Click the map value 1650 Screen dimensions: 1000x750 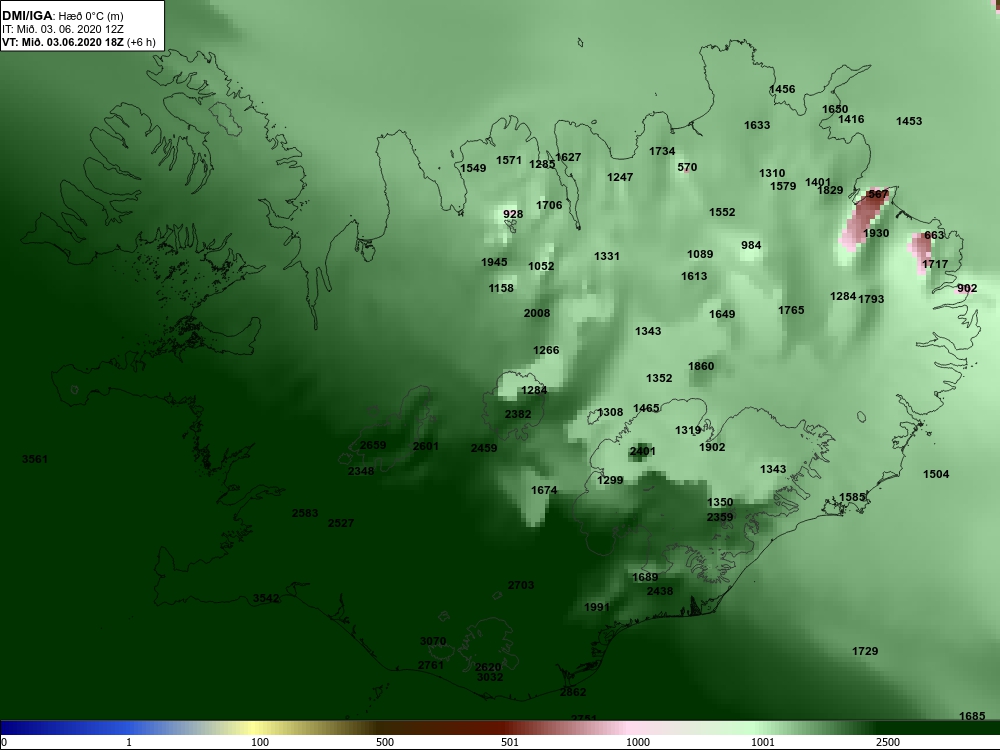tap(835, 109)
